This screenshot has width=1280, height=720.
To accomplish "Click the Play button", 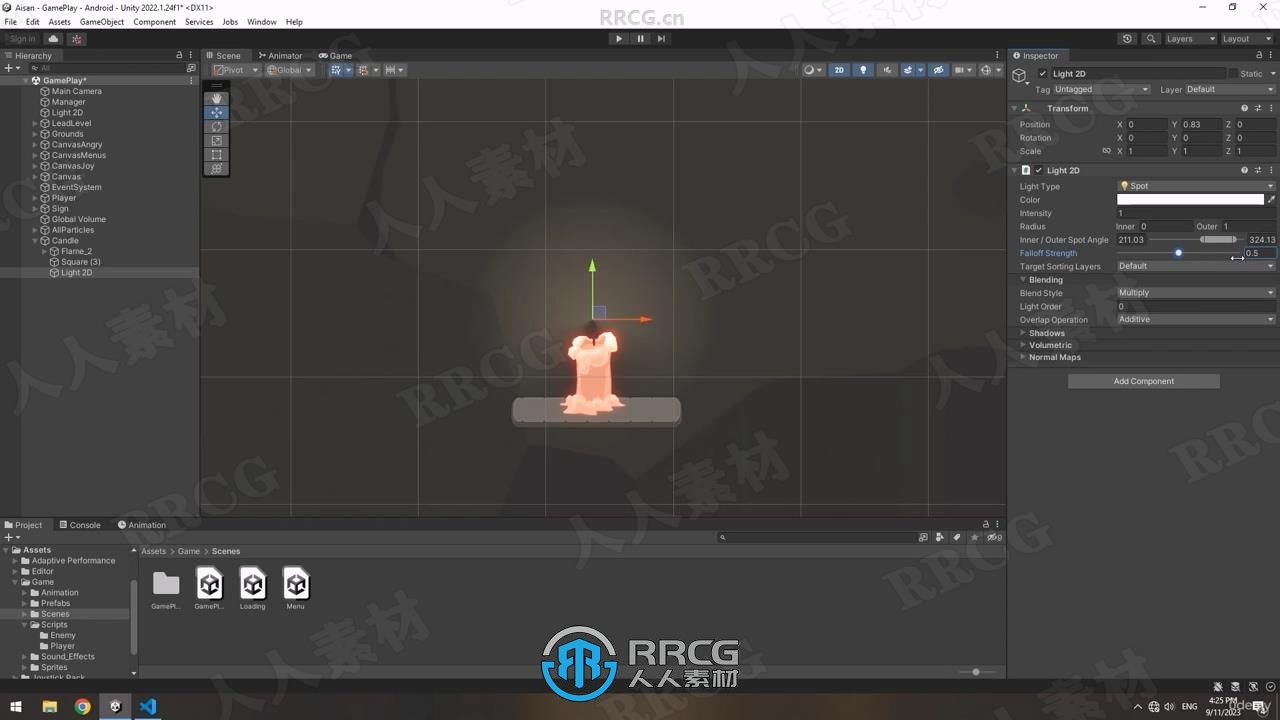I will 619,39.
